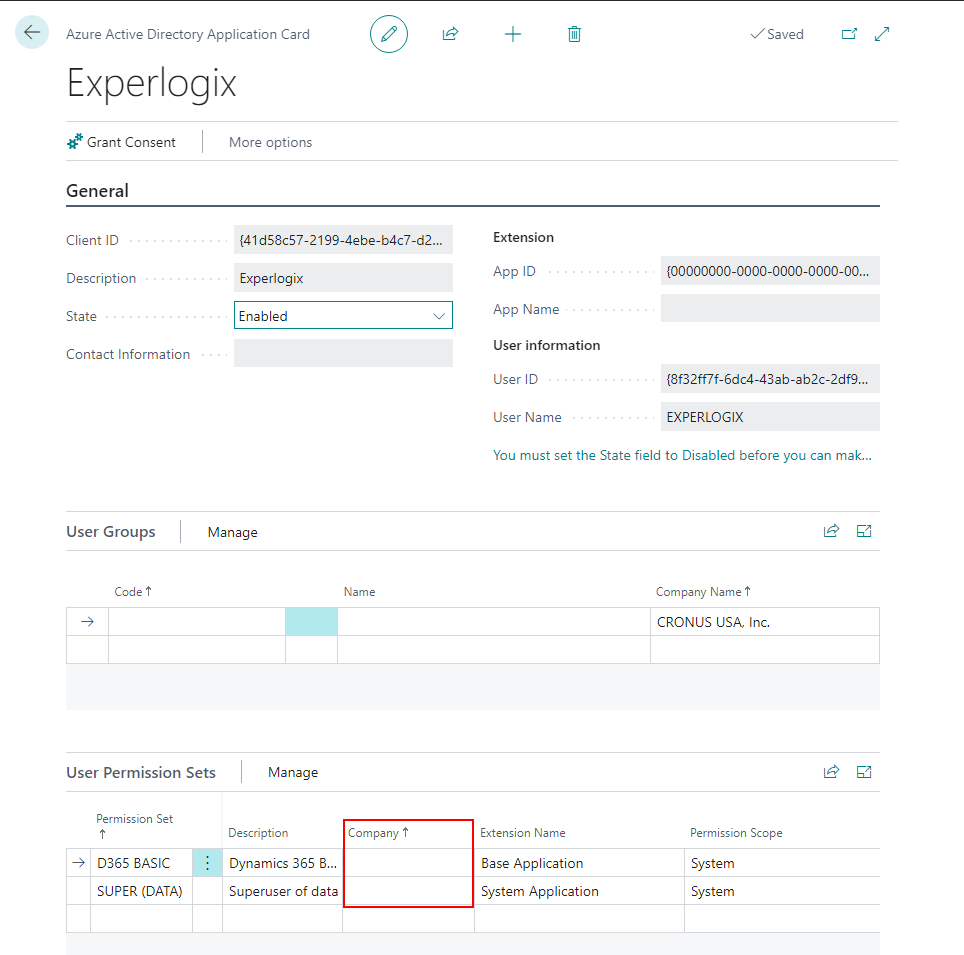Screen dimensions: 964x955
Task: Select the SUPER (DATA) permission set cell
Action: point(141,891)
